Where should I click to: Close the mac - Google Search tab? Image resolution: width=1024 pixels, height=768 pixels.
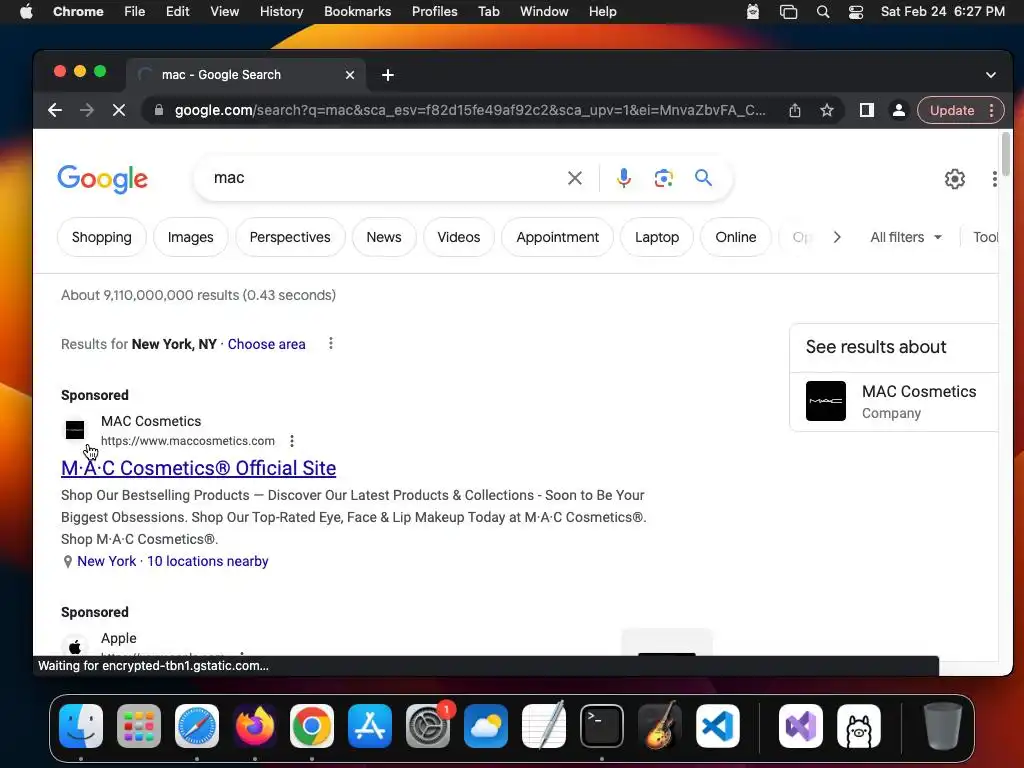(x=350, y=75)
